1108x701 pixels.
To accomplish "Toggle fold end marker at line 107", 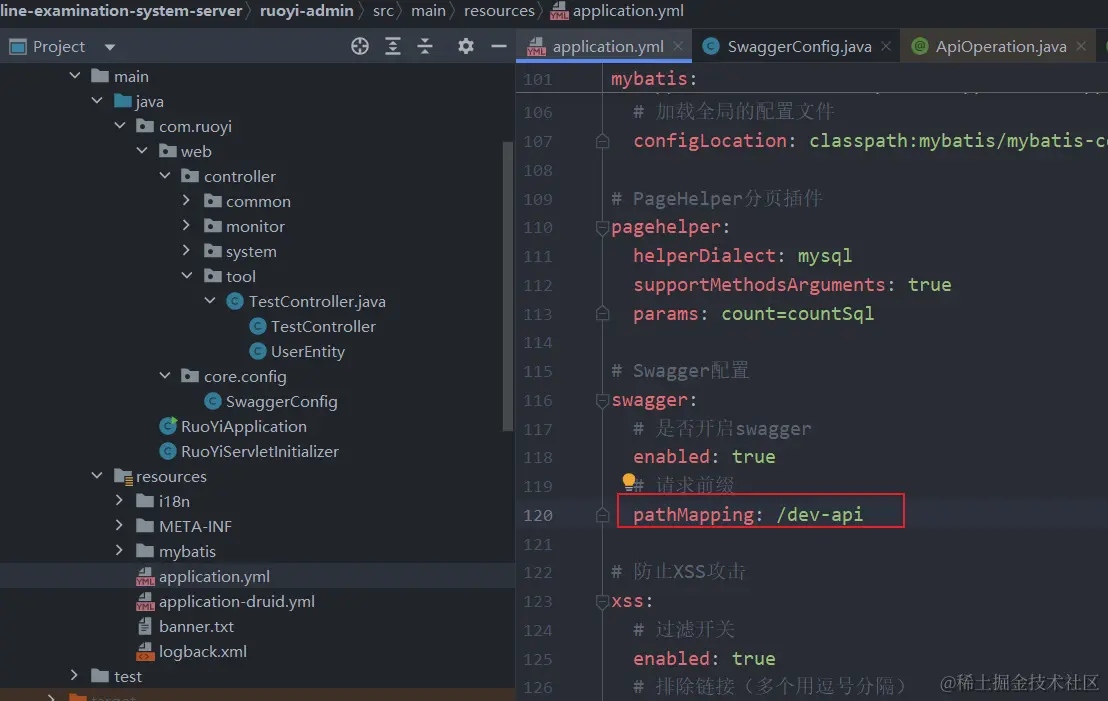I will point(603,141).
